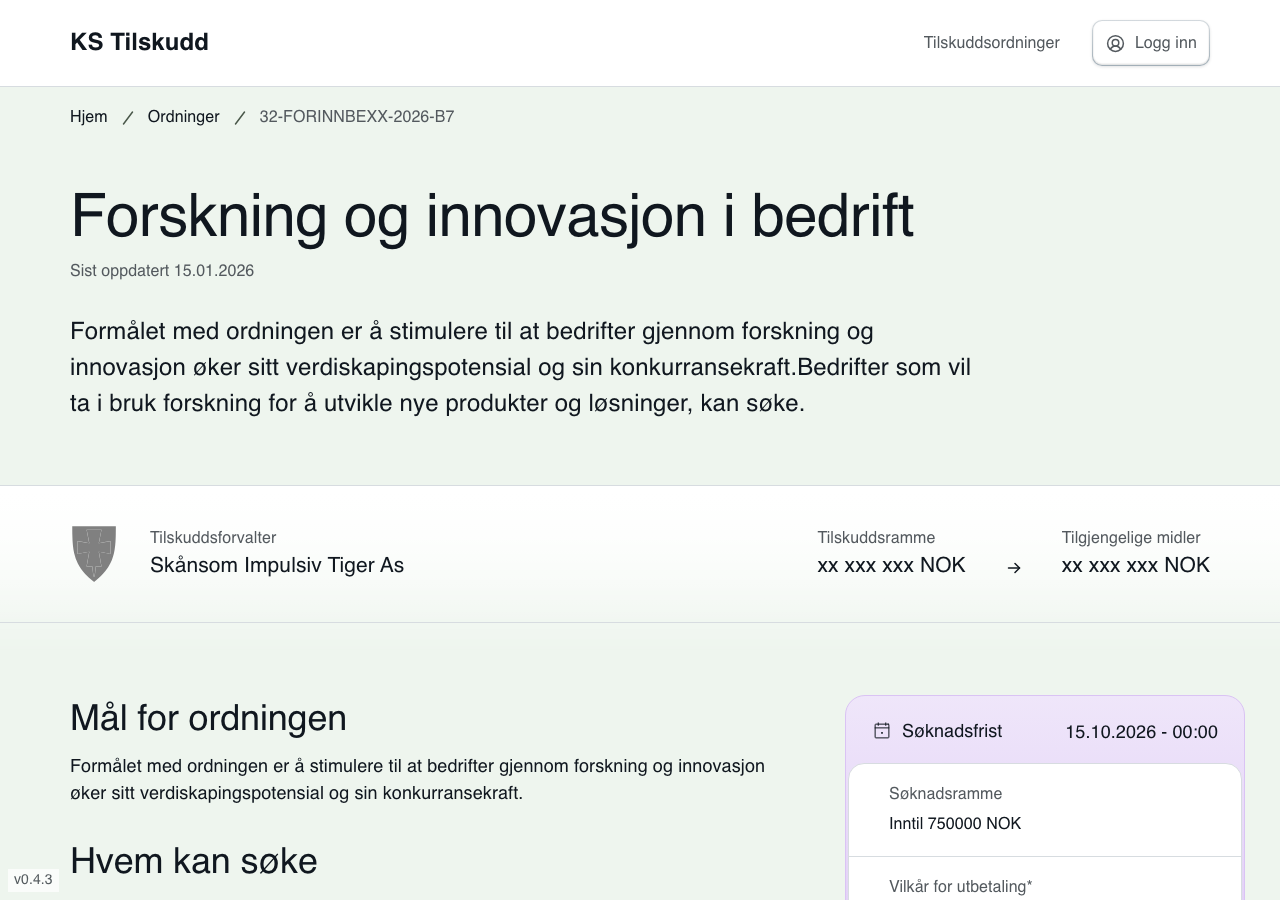This screenshot has width=1280, height=900.
Task: Click the calendar icon beside Søknadsfrist
Action: (x=881, y=731)
